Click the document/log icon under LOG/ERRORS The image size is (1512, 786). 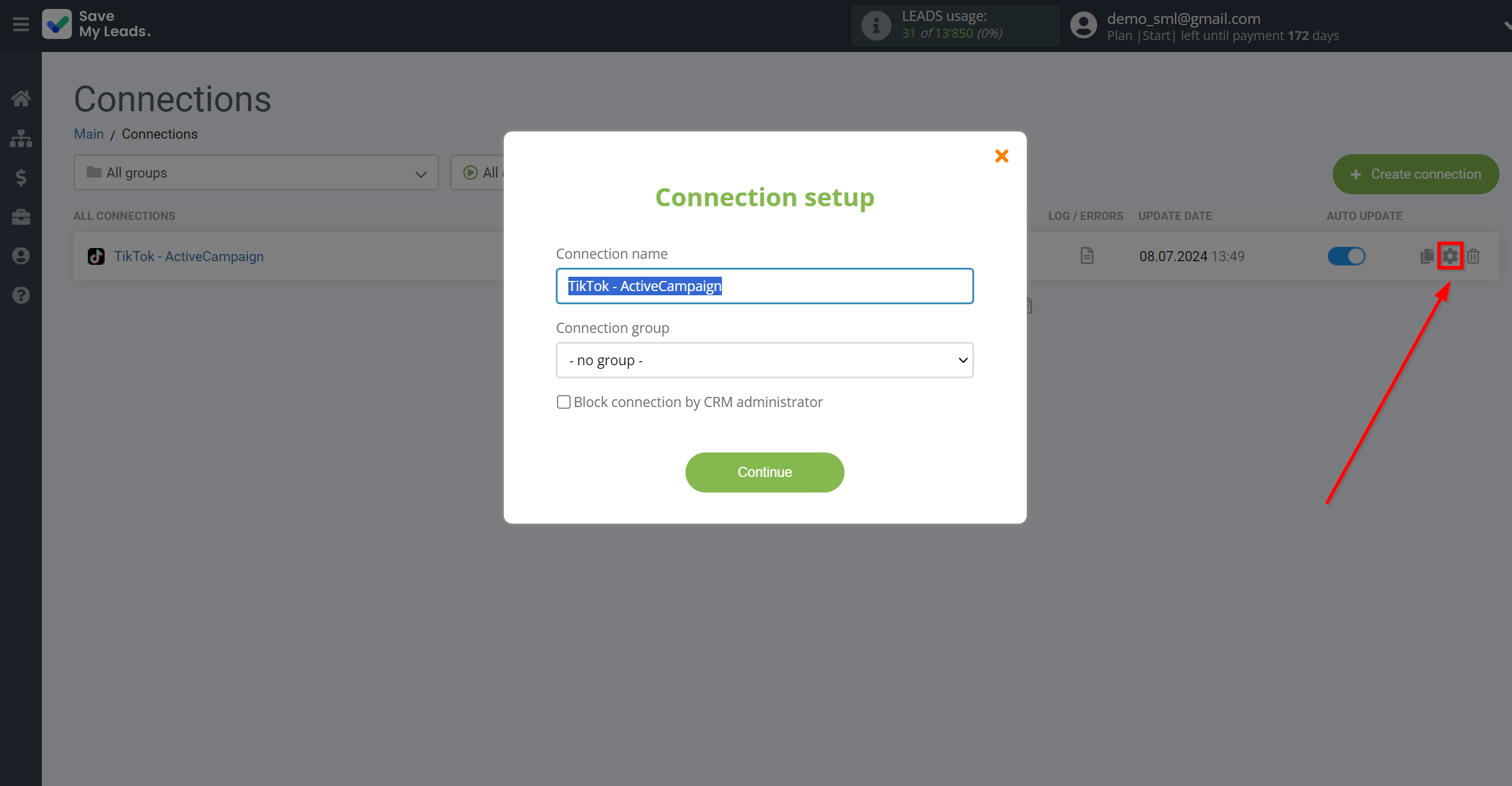1087,256
